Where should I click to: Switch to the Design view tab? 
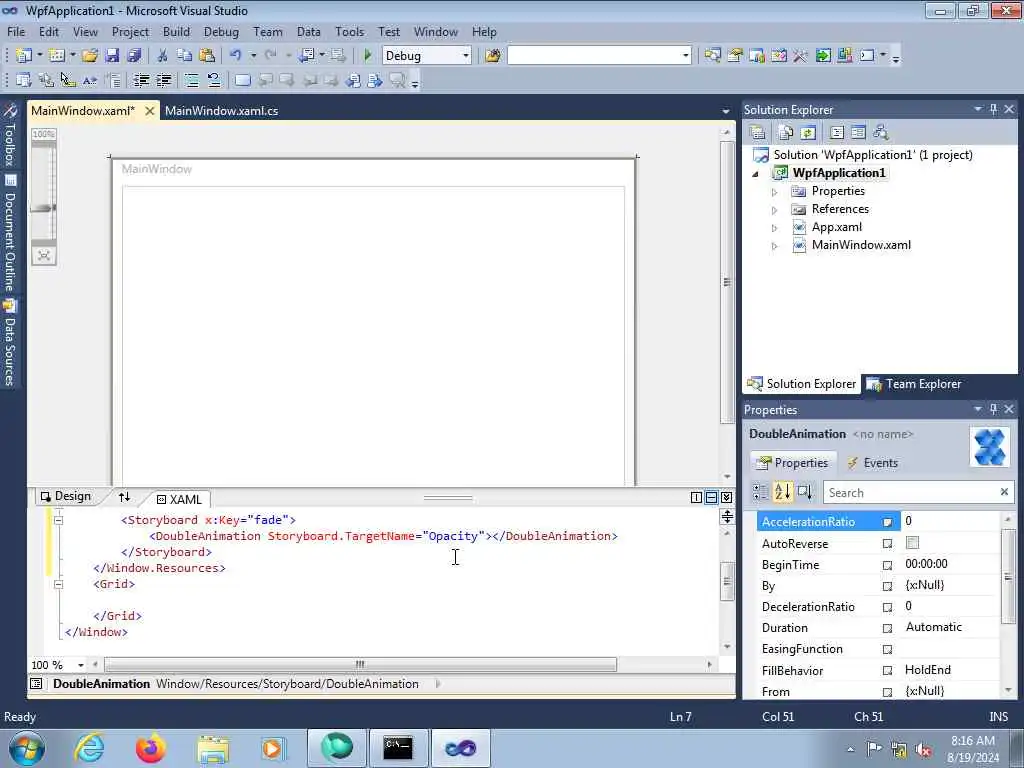pos(66,496)
